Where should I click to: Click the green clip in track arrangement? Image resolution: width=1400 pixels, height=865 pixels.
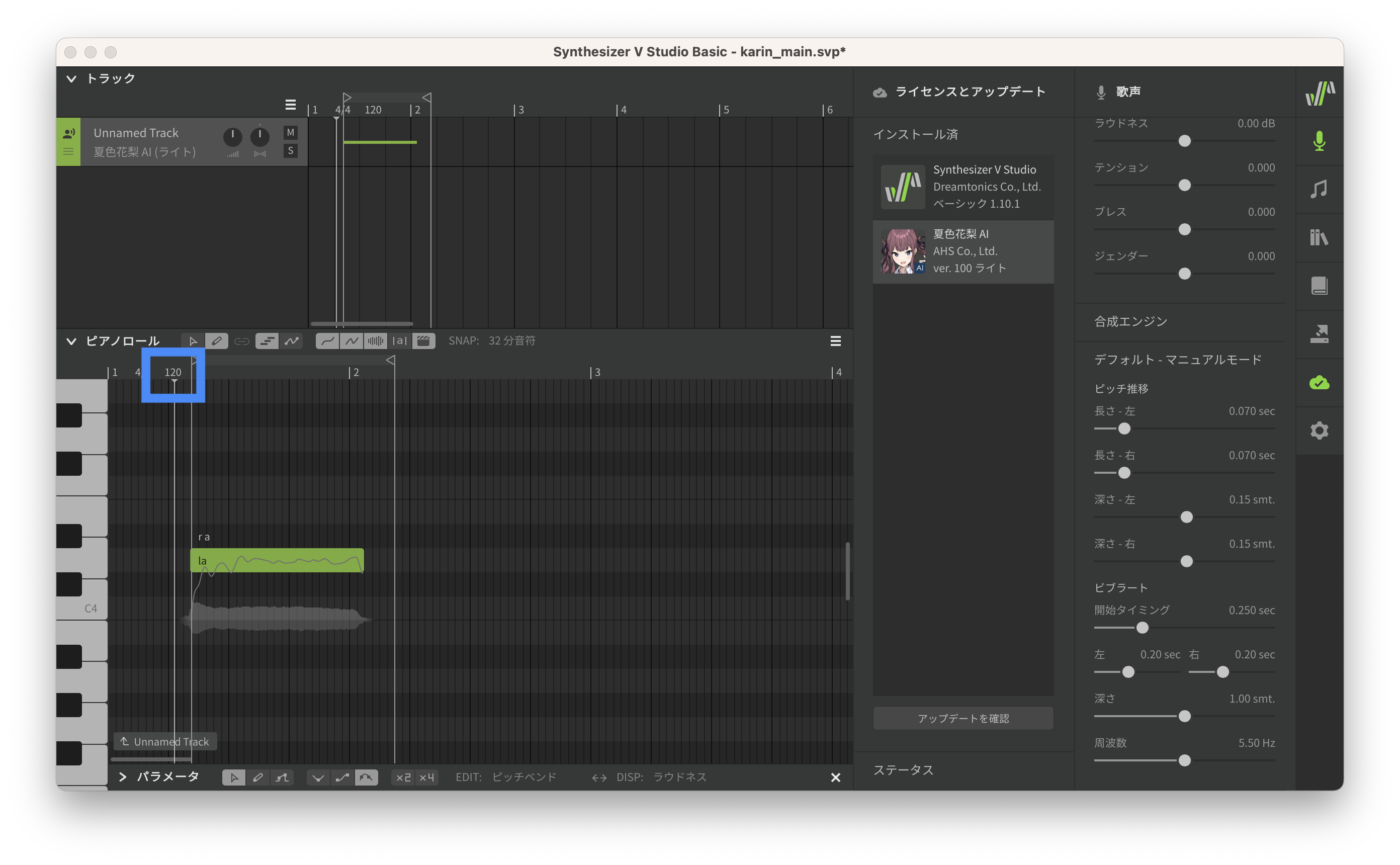click(380, 142)
